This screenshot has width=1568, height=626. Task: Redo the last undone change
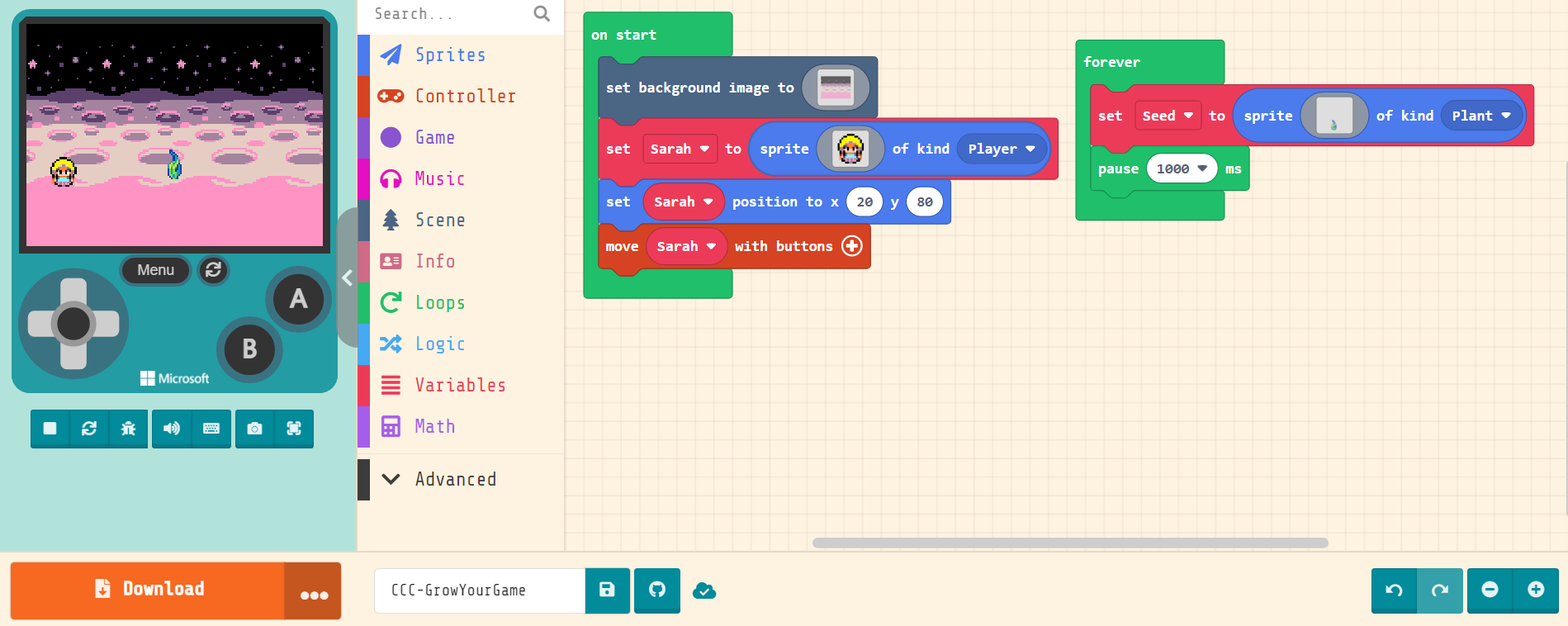tap(1440, 590)
